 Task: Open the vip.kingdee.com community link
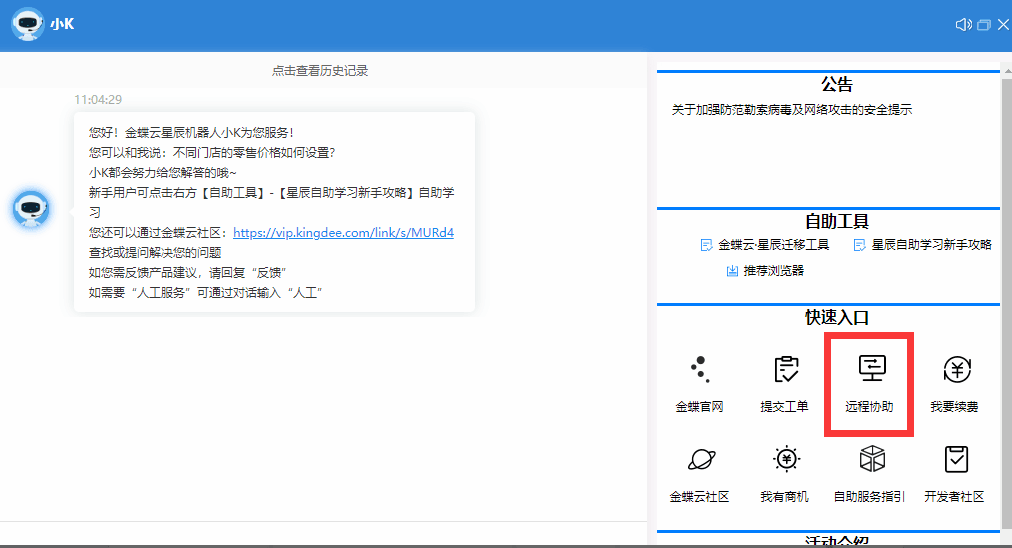(343, 233)
